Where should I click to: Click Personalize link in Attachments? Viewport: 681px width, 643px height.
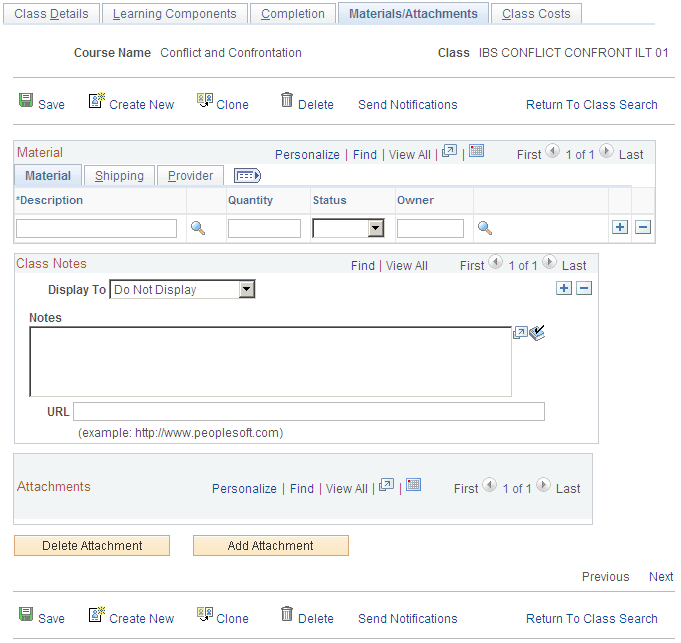click(x=245, y=488)
